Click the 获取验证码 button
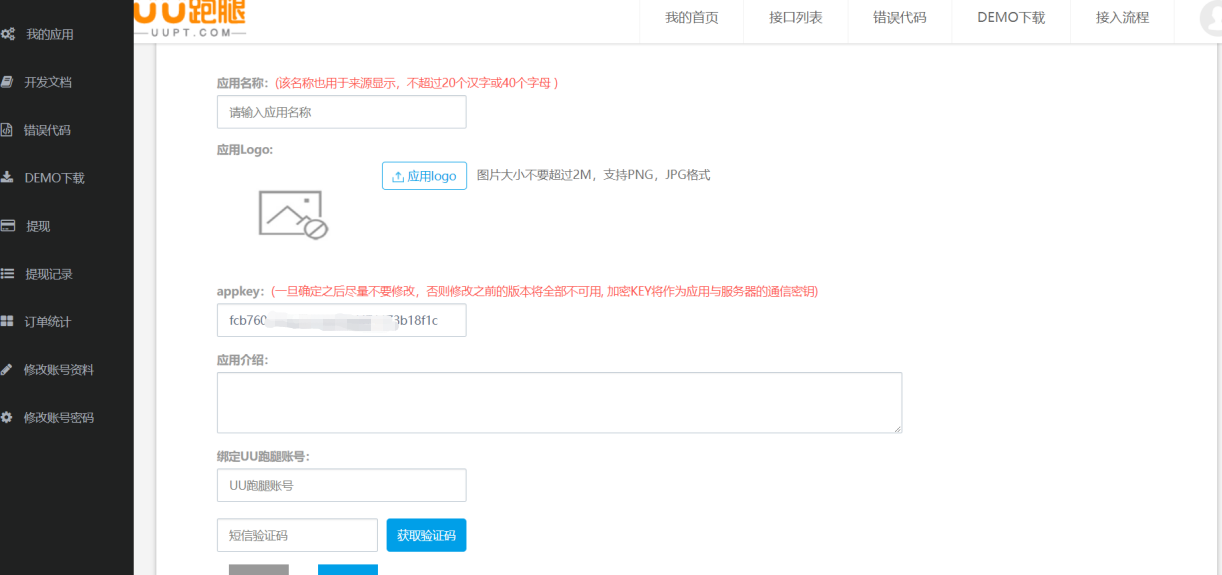Viewport: 1222px width, 575px height. (x=427, y=536)
